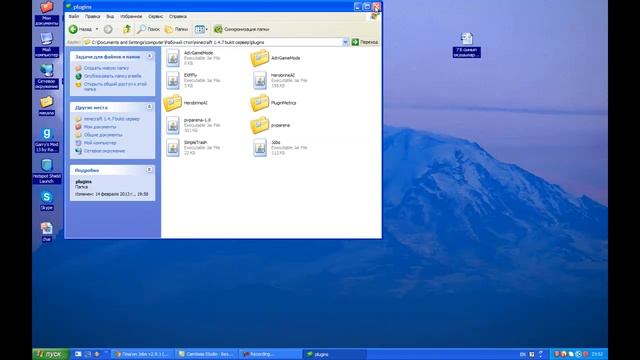This screenshot has height=360, width=640.
Task: Select the ExtFly jar file icon
Action: (x=173, y=80)
